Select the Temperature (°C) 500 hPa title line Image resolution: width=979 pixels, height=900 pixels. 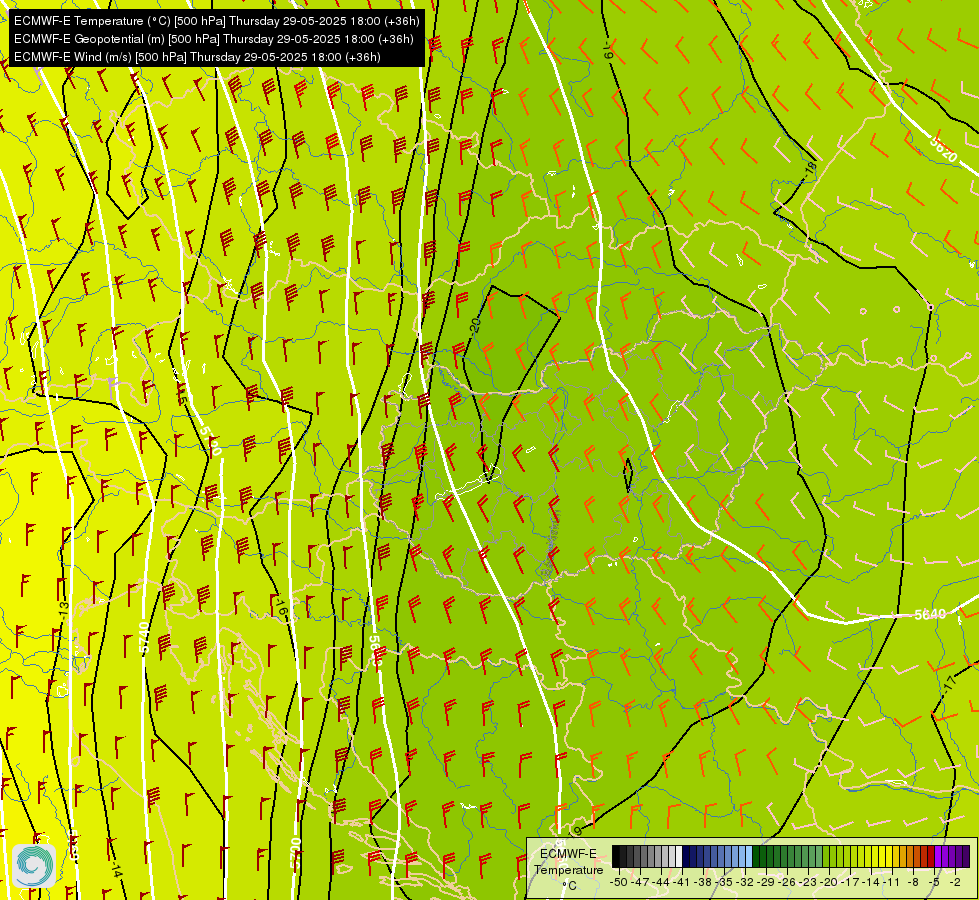point(217,21)
